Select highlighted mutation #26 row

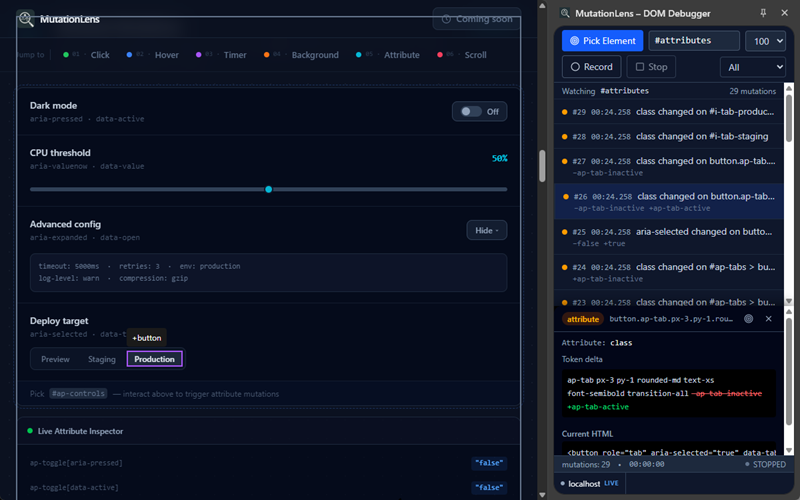[x=669, y=202]
